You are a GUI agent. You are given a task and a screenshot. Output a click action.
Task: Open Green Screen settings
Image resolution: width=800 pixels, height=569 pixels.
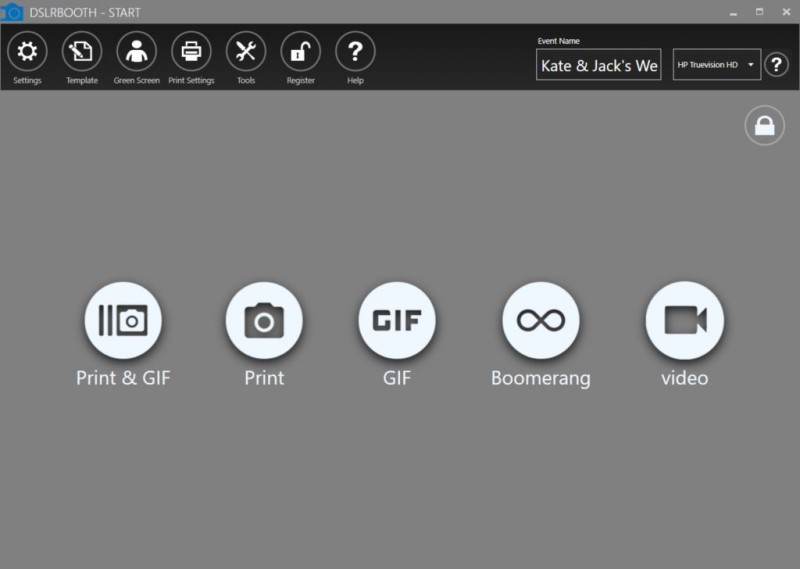tap(136, 52)
